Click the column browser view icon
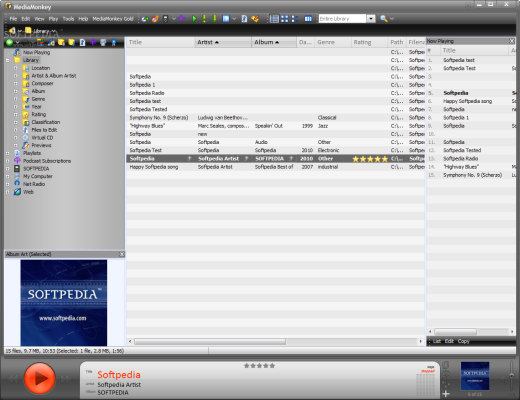 click(x=308, y=19)
